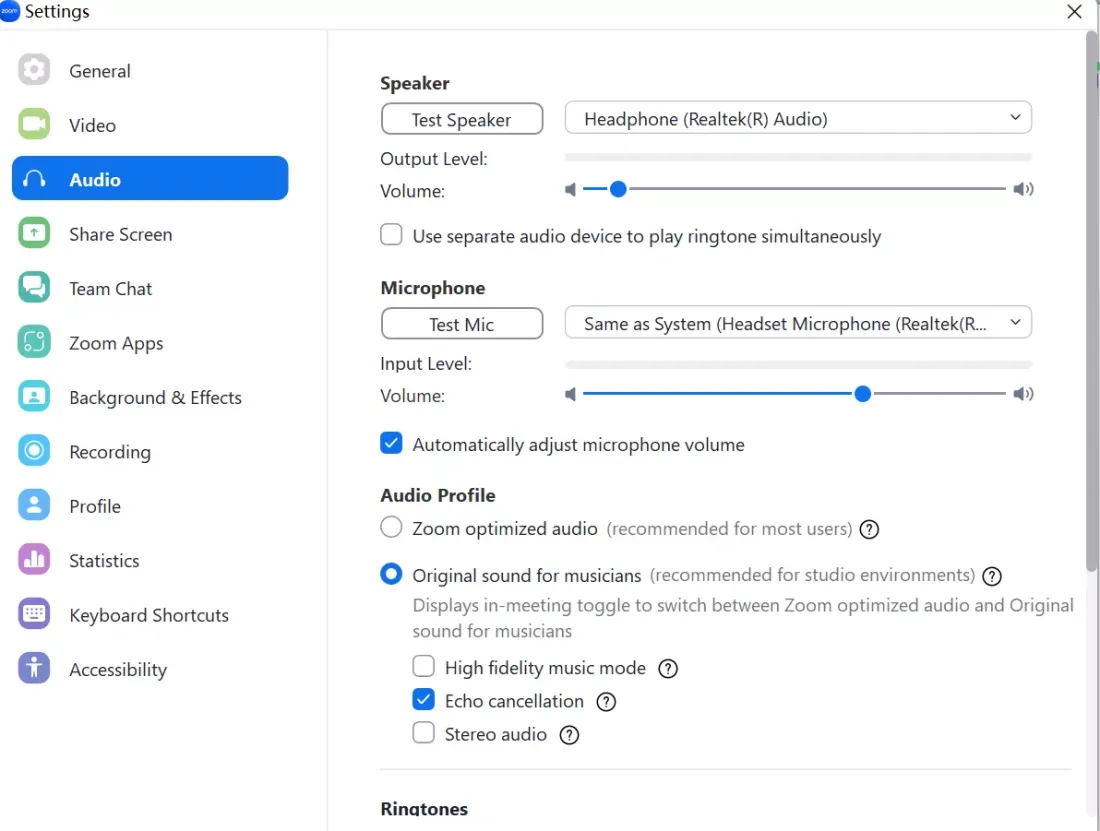
Task: Click the Accessibility figure icon
Action: pyautogui.click(x=34, y=668)
